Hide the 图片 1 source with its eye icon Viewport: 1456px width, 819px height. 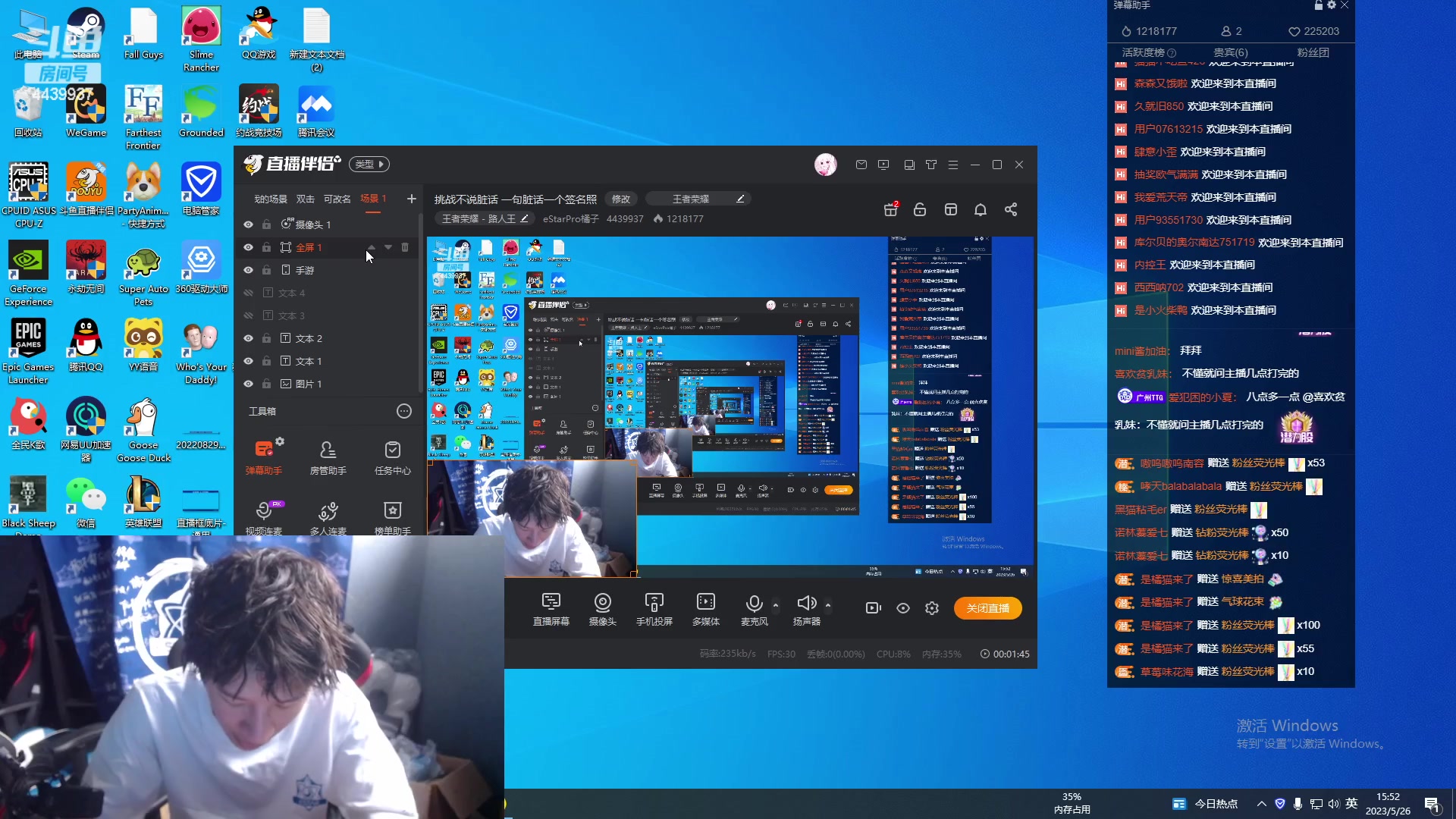[x=248, y=384]
